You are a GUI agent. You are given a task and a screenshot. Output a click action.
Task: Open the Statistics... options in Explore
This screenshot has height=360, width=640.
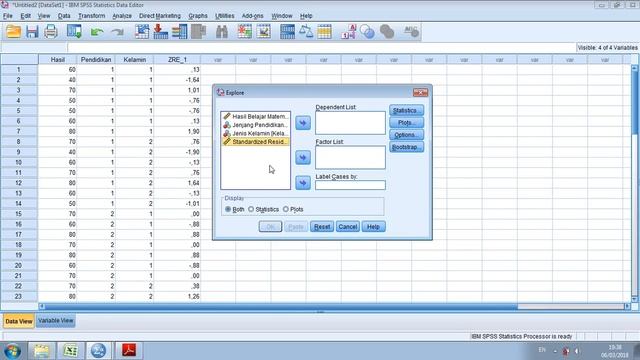[x=407, y=110]
